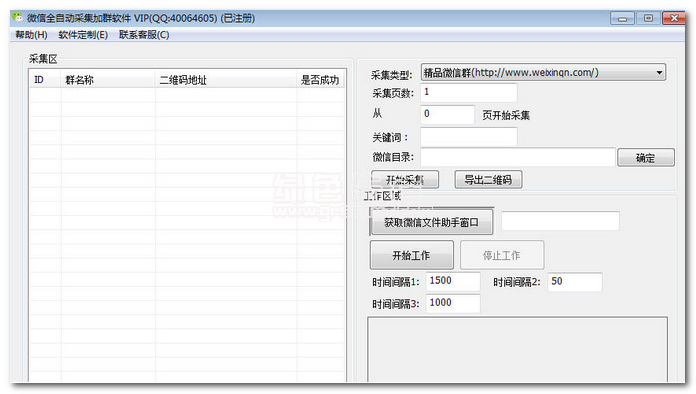Click the 时间间隔3 value field

pyautogui.click(x=453, y=303)
